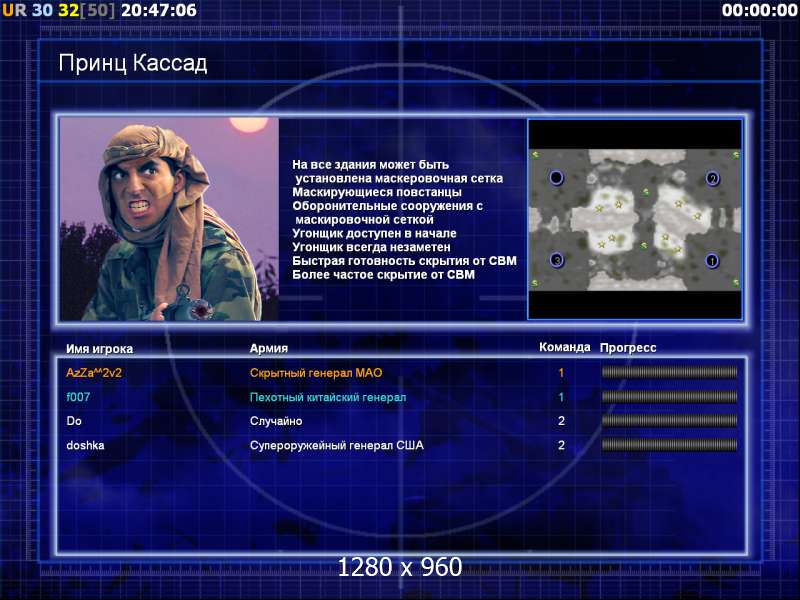Click team number for f007
800x600 pixels.
[x=561, y=397]
